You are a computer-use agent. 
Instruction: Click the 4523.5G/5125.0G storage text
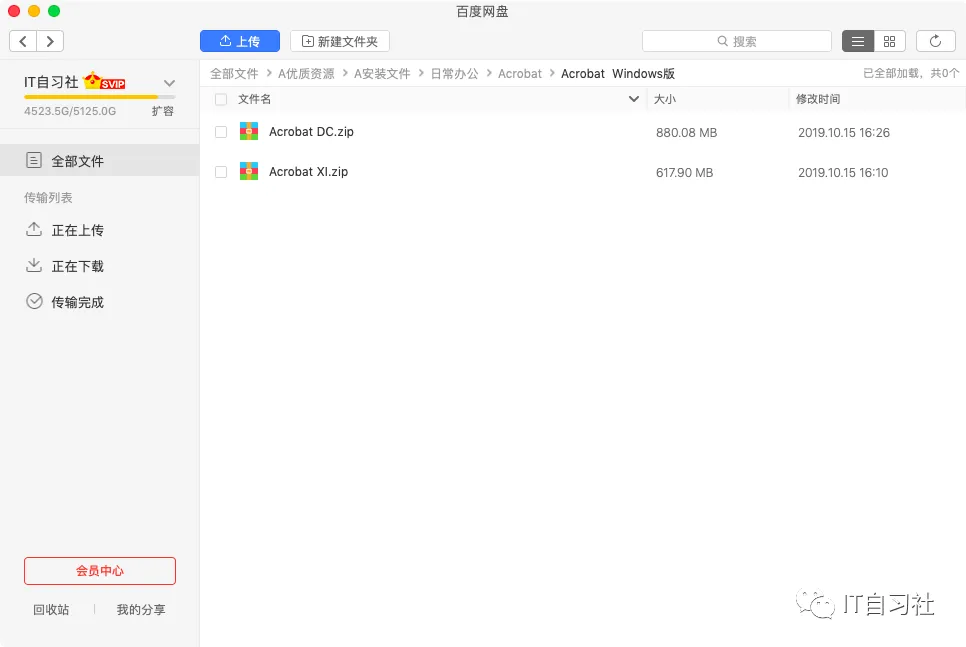(70, 112)
